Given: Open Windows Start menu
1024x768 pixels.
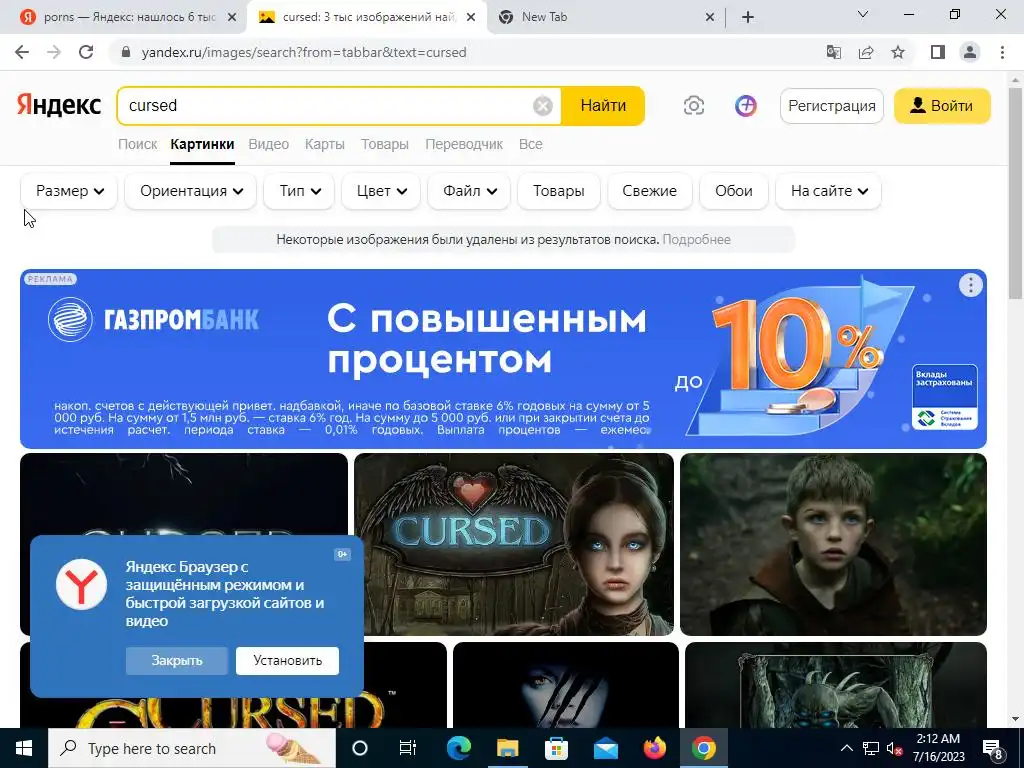Looking at the screenshot, I should [24, 748].
